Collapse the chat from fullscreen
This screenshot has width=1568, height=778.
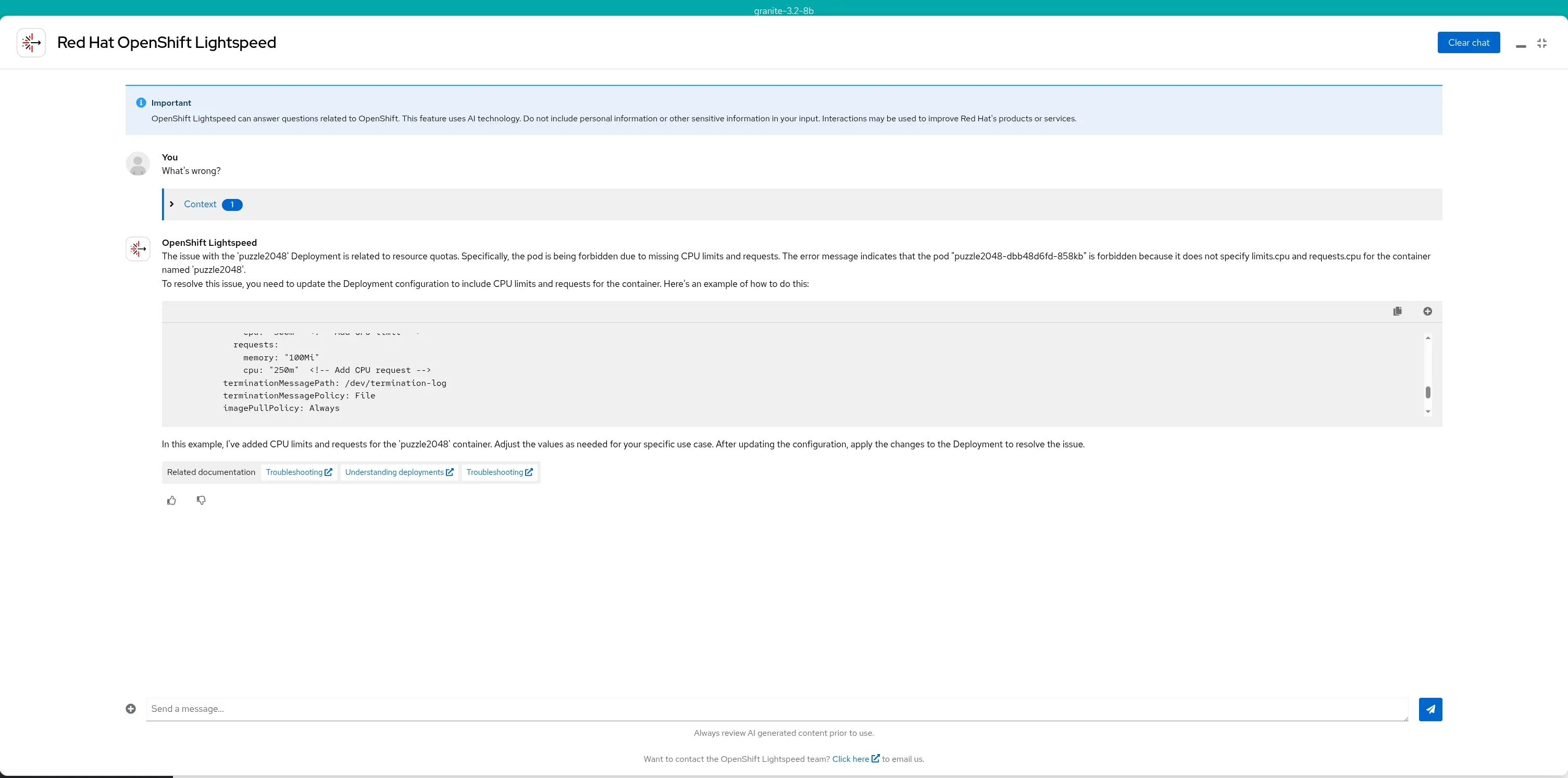[1542, 43]
